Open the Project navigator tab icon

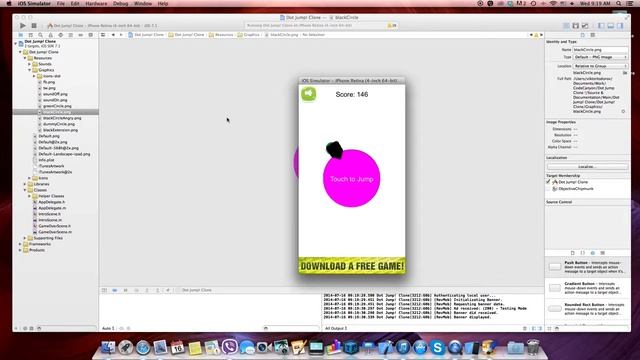pyautogui.click(x=20, y=35)
